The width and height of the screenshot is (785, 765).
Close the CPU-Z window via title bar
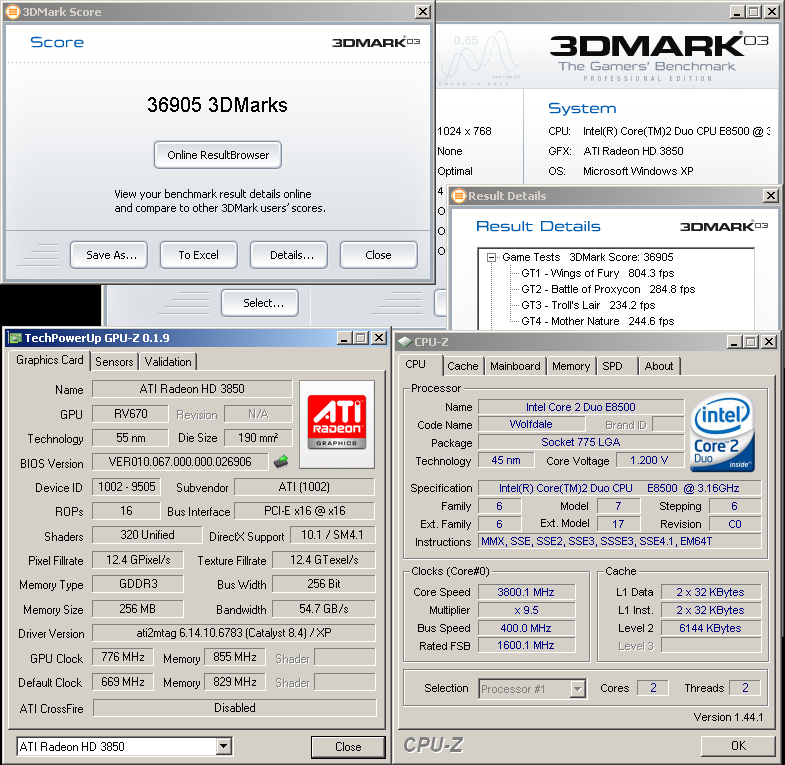pyautogui.click(x=769, y=342)
